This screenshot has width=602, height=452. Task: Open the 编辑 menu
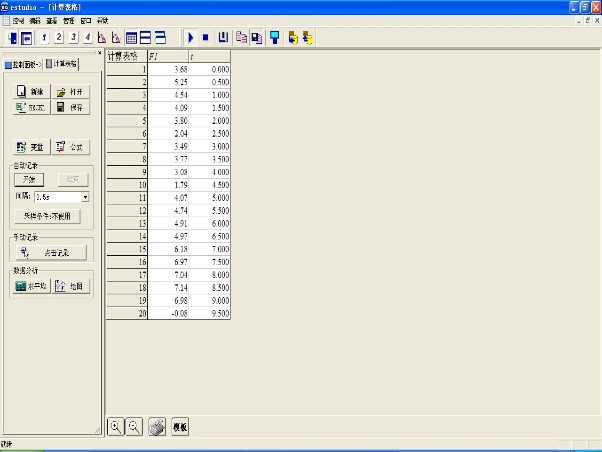point(36,20)
